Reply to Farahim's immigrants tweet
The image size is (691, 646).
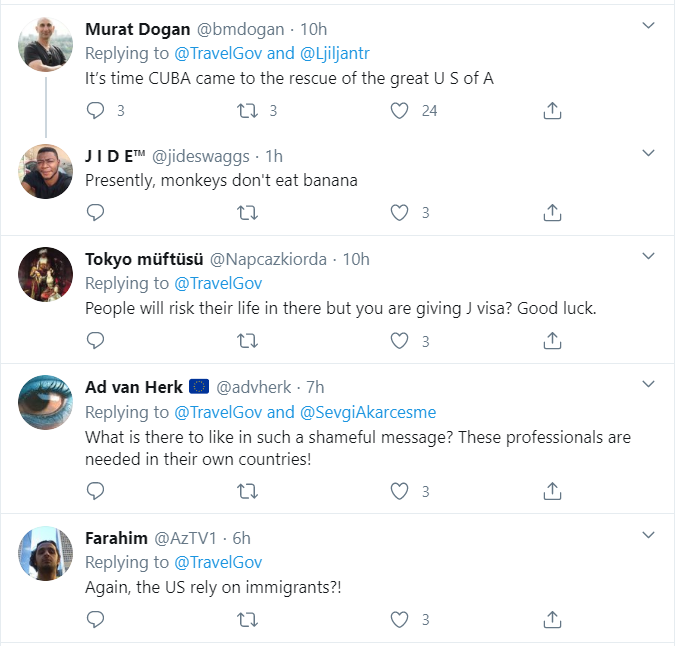click(x=96, y=620)
